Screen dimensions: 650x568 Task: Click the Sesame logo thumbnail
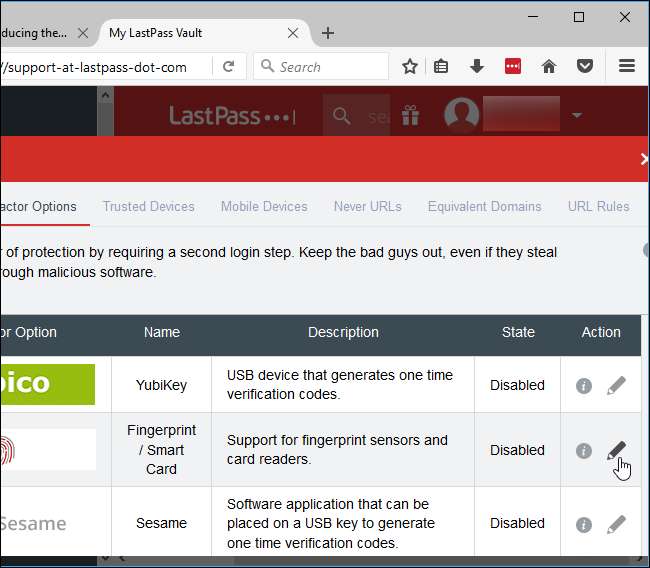[x=33, y=524]
